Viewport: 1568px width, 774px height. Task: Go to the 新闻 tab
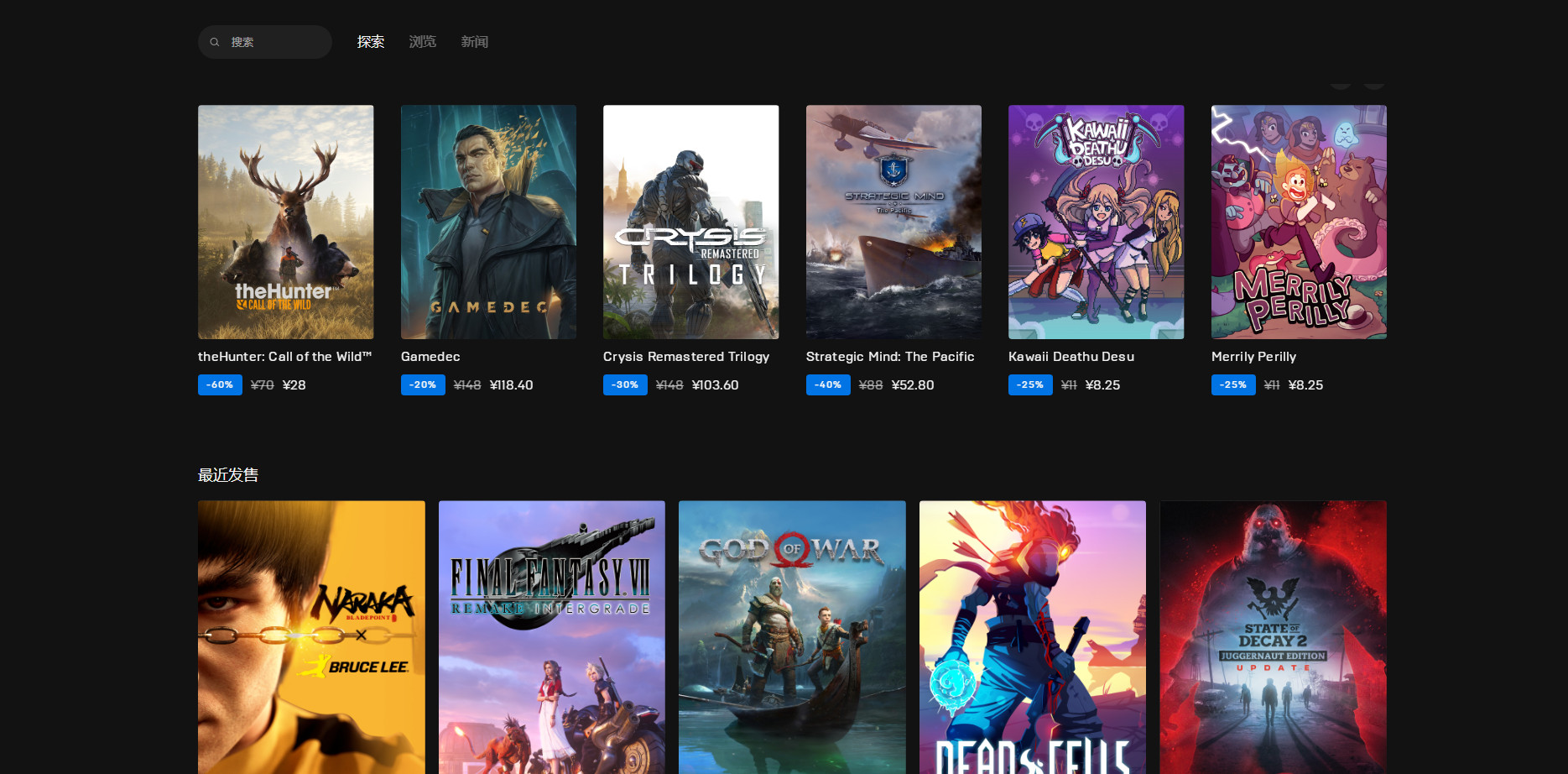click(x=475, y=42)
